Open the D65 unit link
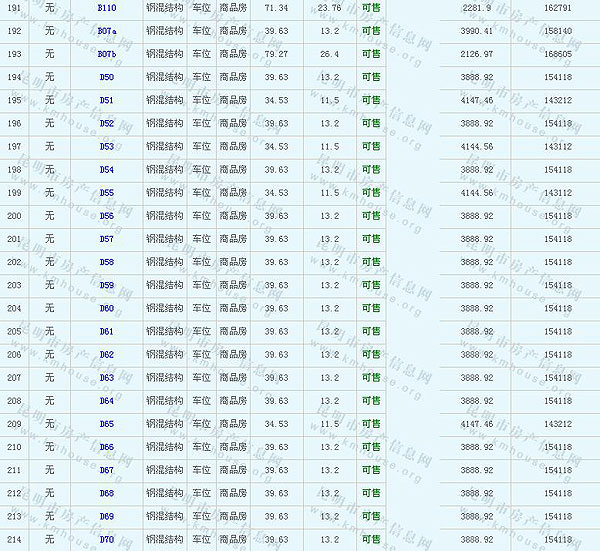Image resolution: width=600 pixels, height=551 pixels. (107, 424)
